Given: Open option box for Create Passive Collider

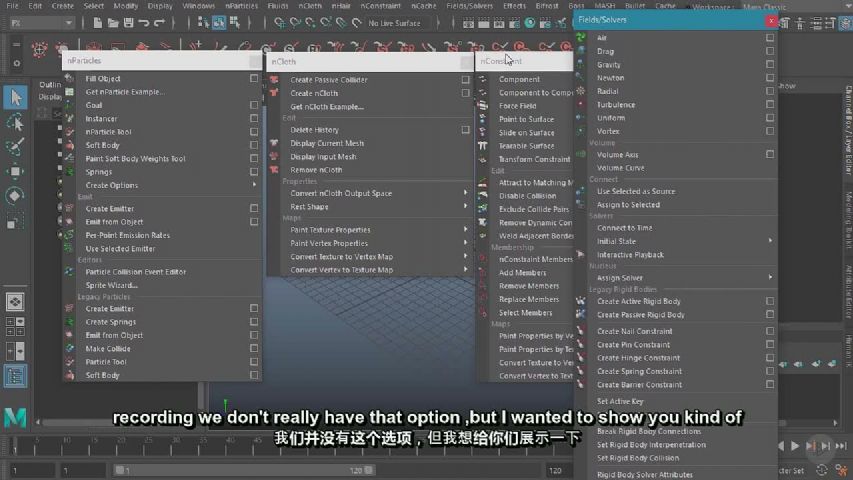Looking at the screenshot, I should point(466,79).
